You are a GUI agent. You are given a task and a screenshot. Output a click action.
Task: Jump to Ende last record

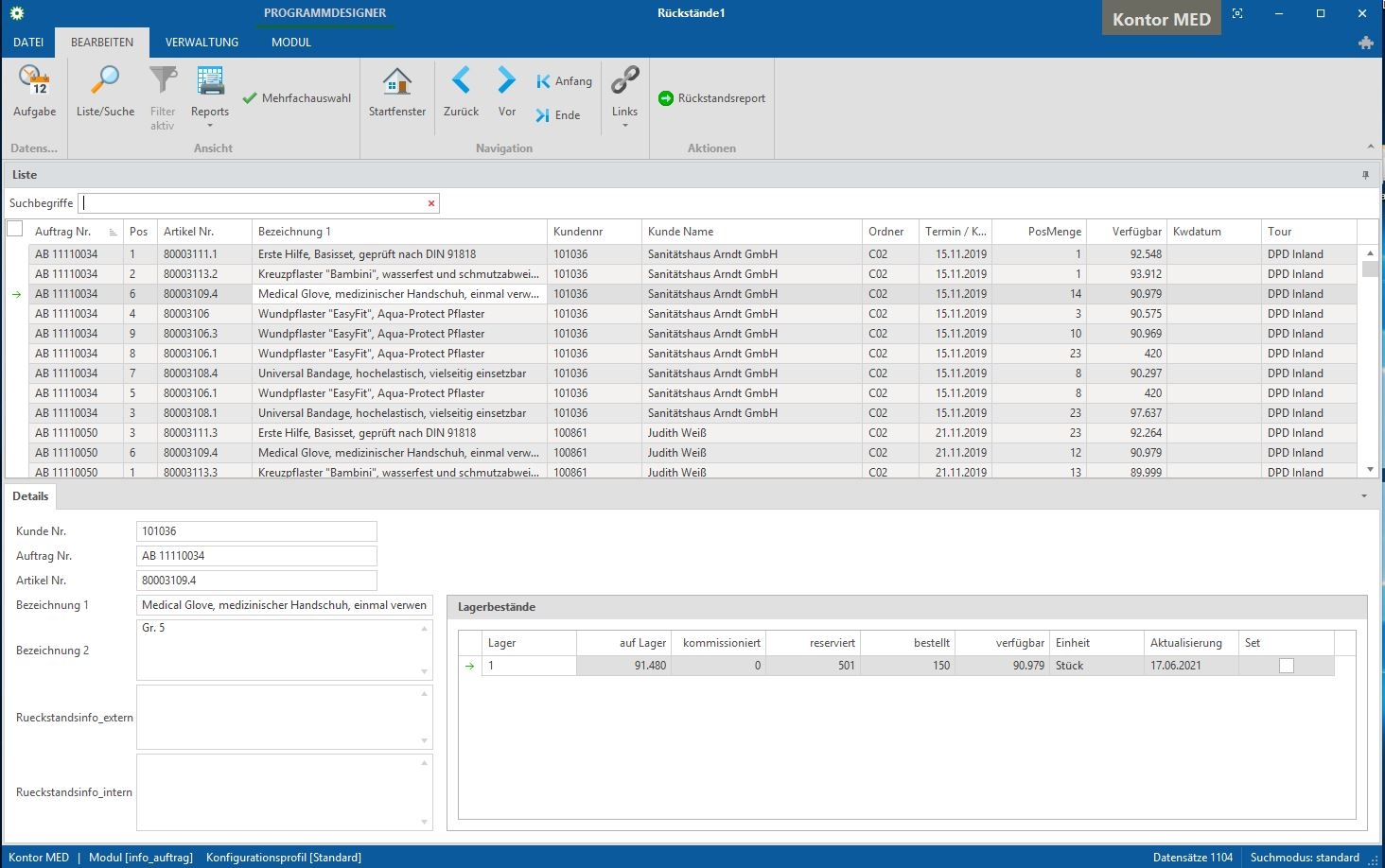[x=558, y=115]
